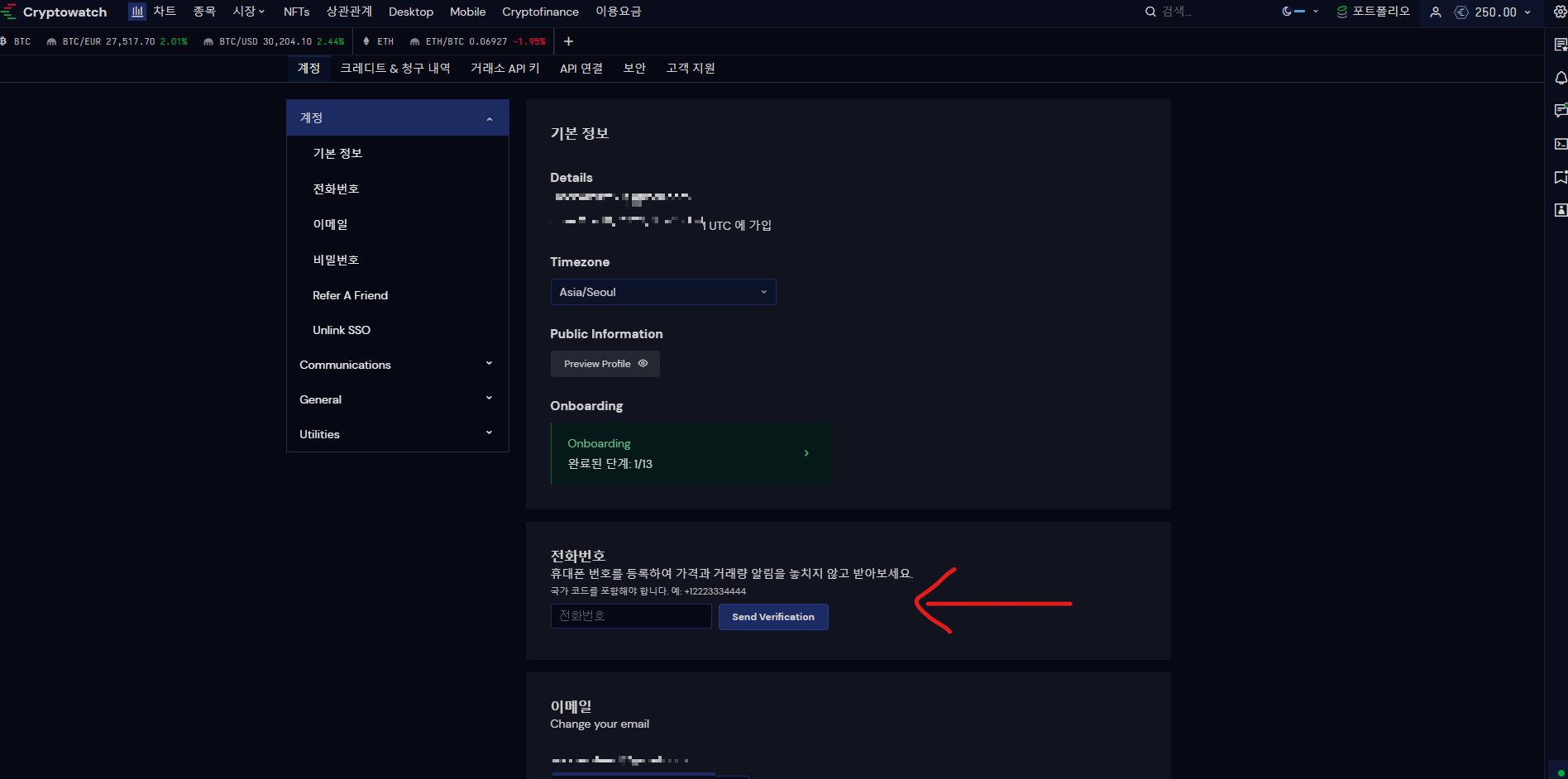Select the BTC/EUR ticker
1568x779 pixels.
coord(117,41)
